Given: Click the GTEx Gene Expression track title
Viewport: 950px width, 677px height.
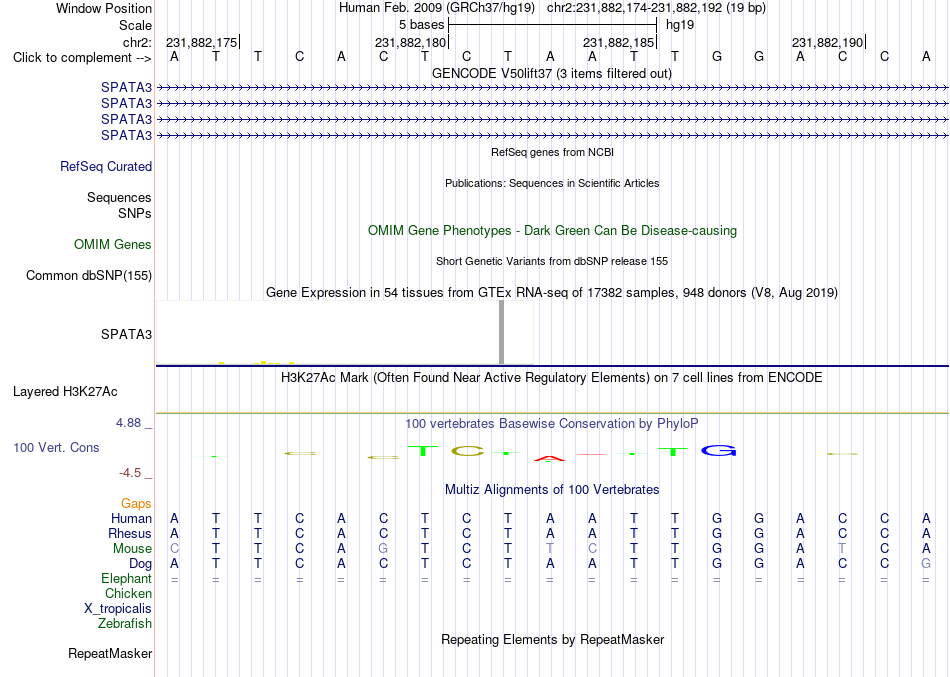Looking at the screenshot, I should [552, 293].
